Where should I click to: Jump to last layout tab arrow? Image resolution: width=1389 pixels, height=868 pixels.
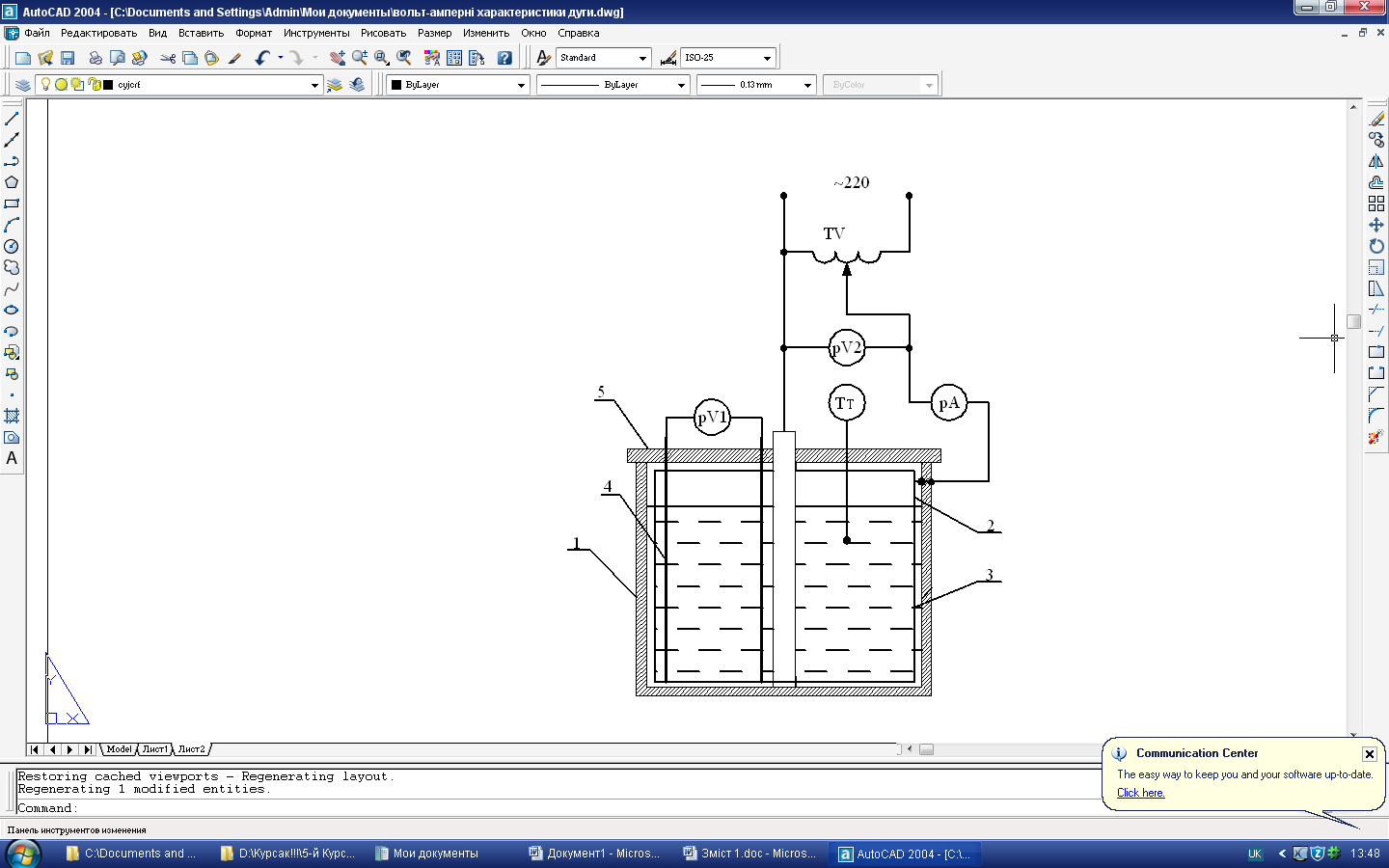[x=88, y=749]
